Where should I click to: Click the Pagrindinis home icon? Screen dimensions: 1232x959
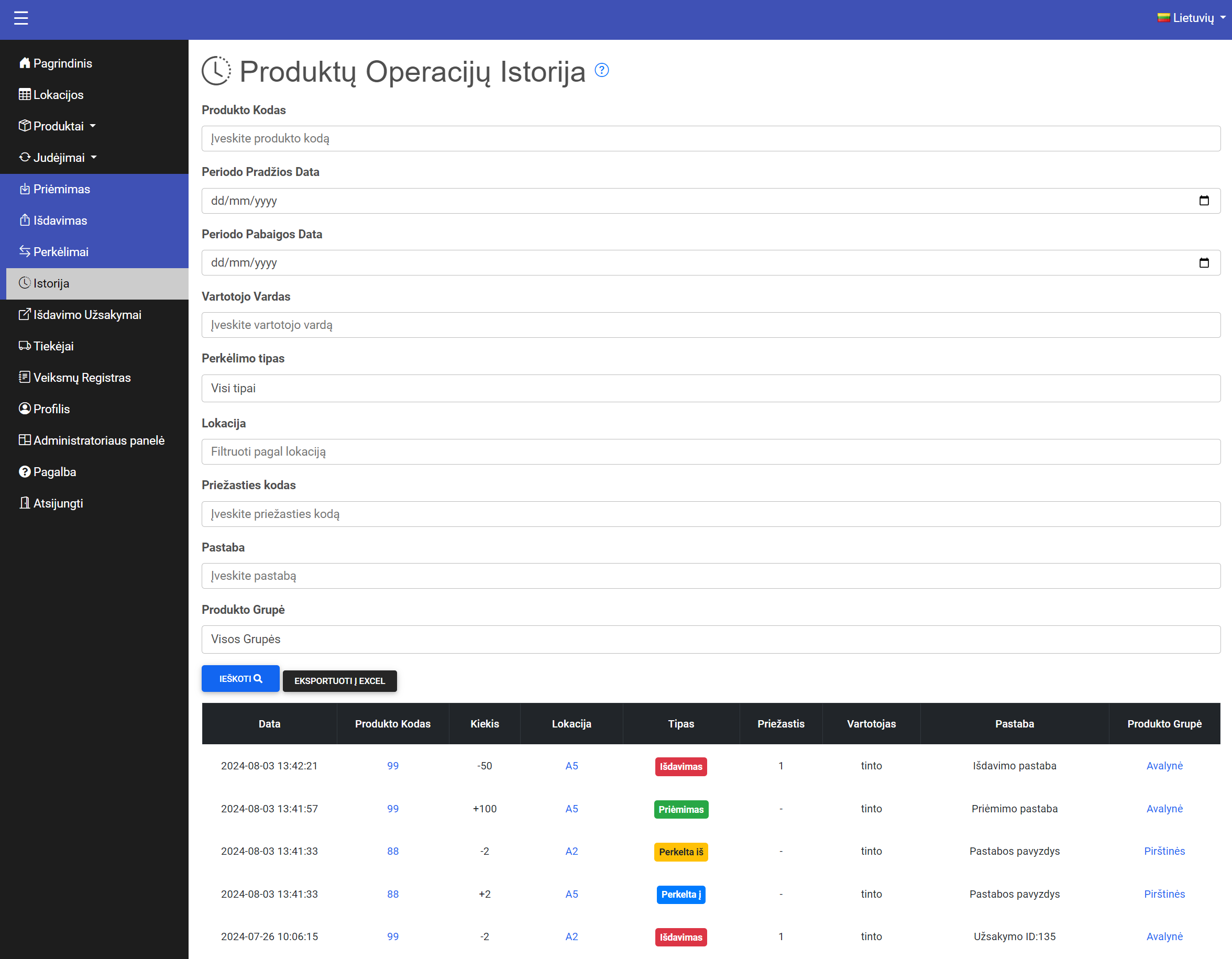[x=24, y=63]
